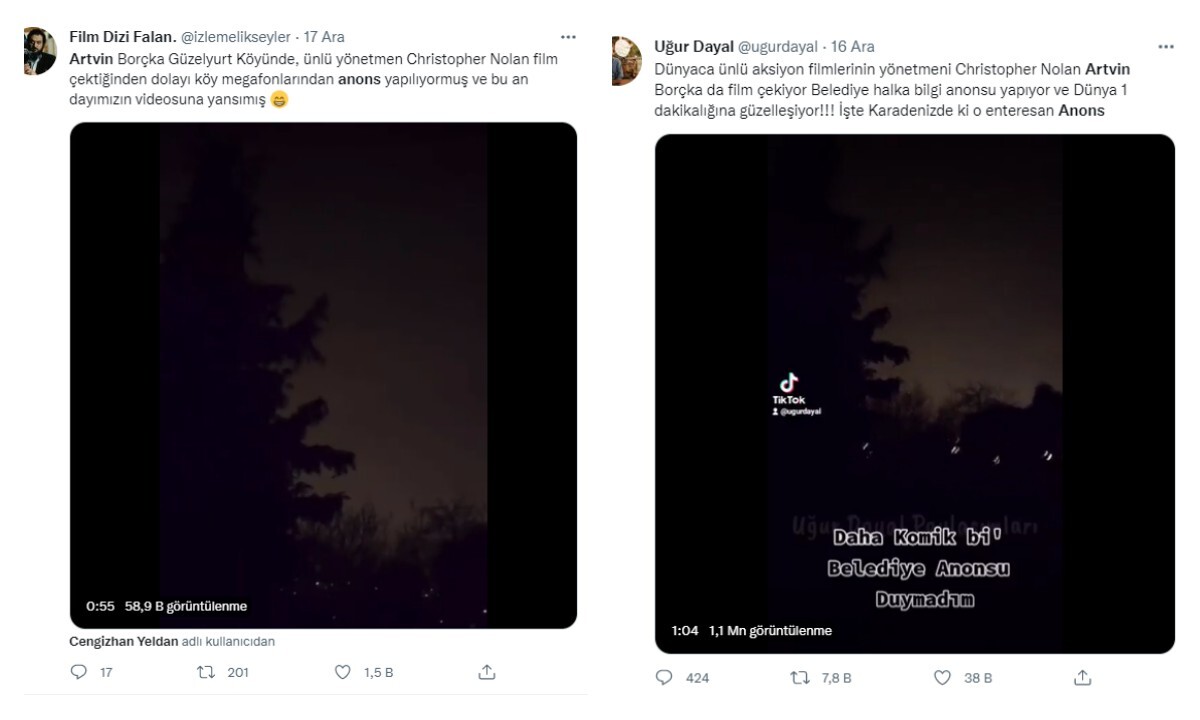Share the Film Dizi Falan tweet
This screenshot has height=720, width=1200.
pyautogui.click(x=487, y=672)
